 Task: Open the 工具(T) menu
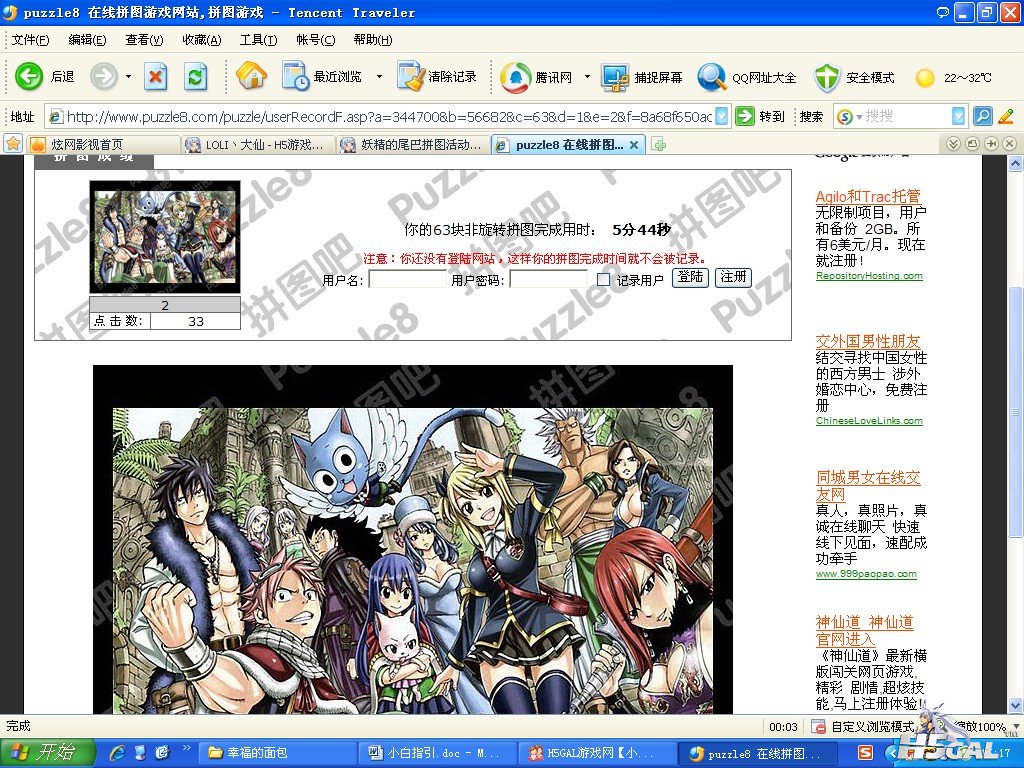[258, 40]
